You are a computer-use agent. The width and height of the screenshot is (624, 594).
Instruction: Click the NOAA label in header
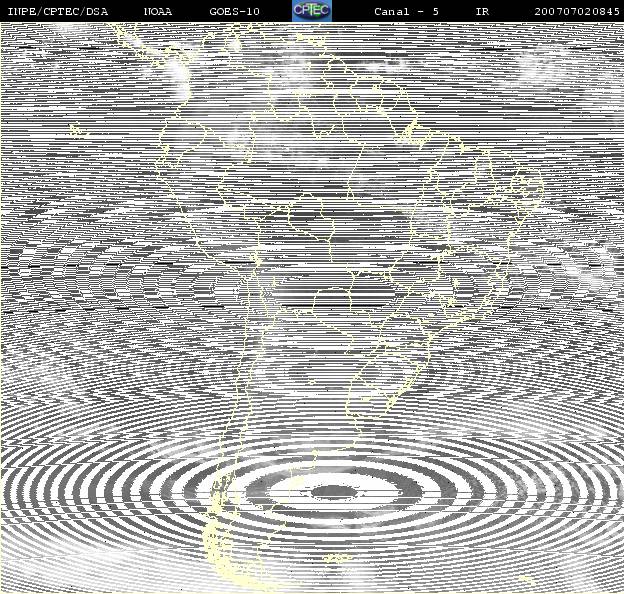pos(158,12)
